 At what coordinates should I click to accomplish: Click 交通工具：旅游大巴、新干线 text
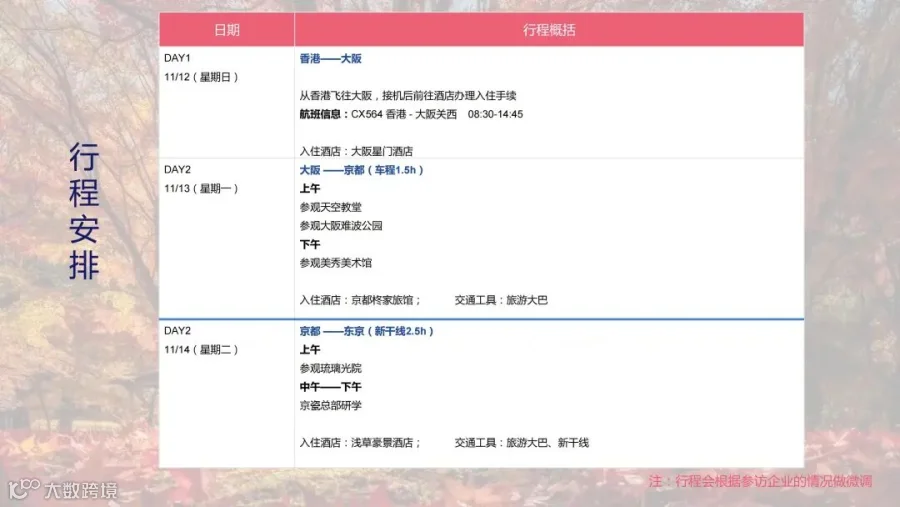[522, 443]
